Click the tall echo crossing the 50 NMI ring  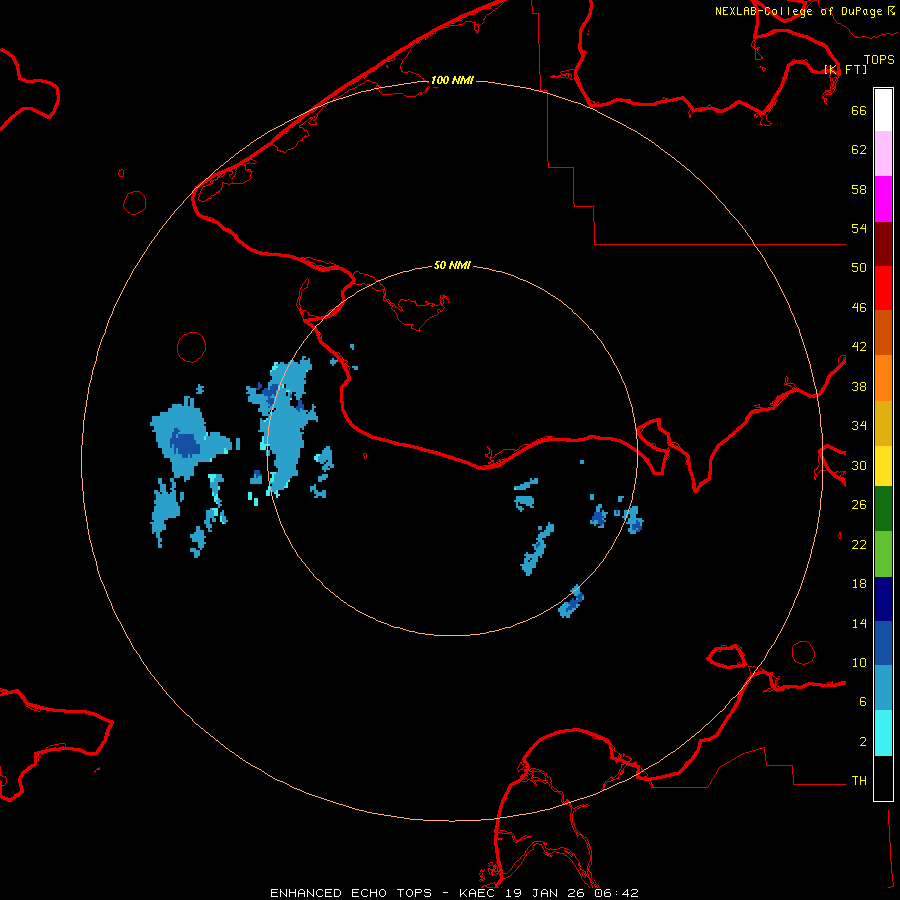[285, 428]
